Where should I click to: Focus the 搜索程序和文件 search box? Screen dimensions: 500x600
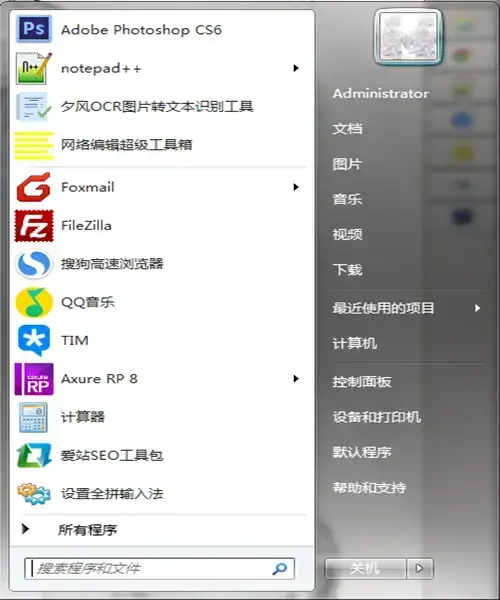pyautogui.click(x=159, y=569)
